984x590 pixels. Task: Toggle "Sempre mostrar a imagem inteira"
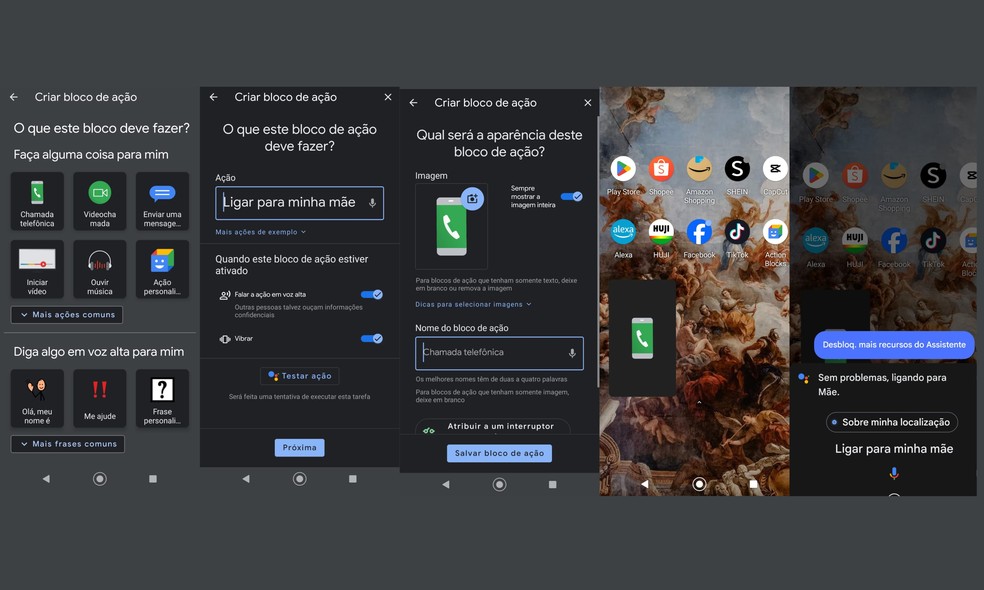[x=572, y=197]
